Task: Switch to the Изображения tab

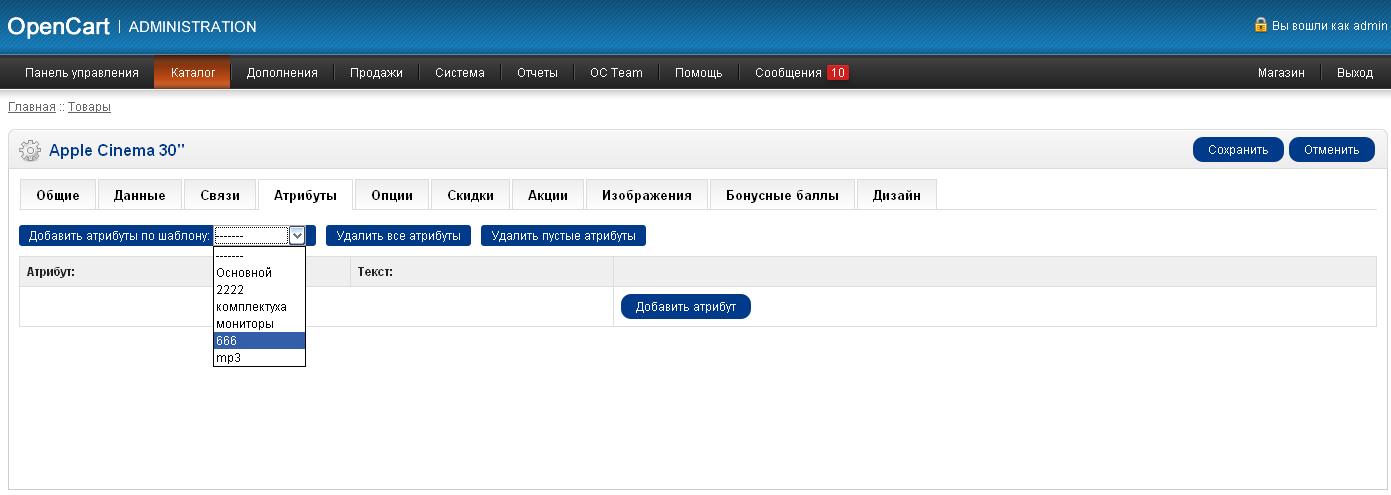Action: pos(647,195)
